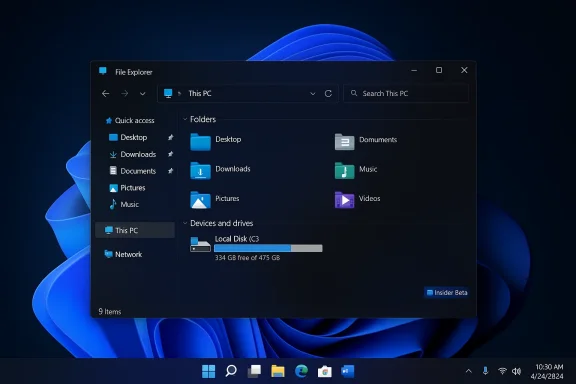The image size is (576, 384).
Task: Select the Downloads folder icon in Folders
Action: (x=200, y=171)
